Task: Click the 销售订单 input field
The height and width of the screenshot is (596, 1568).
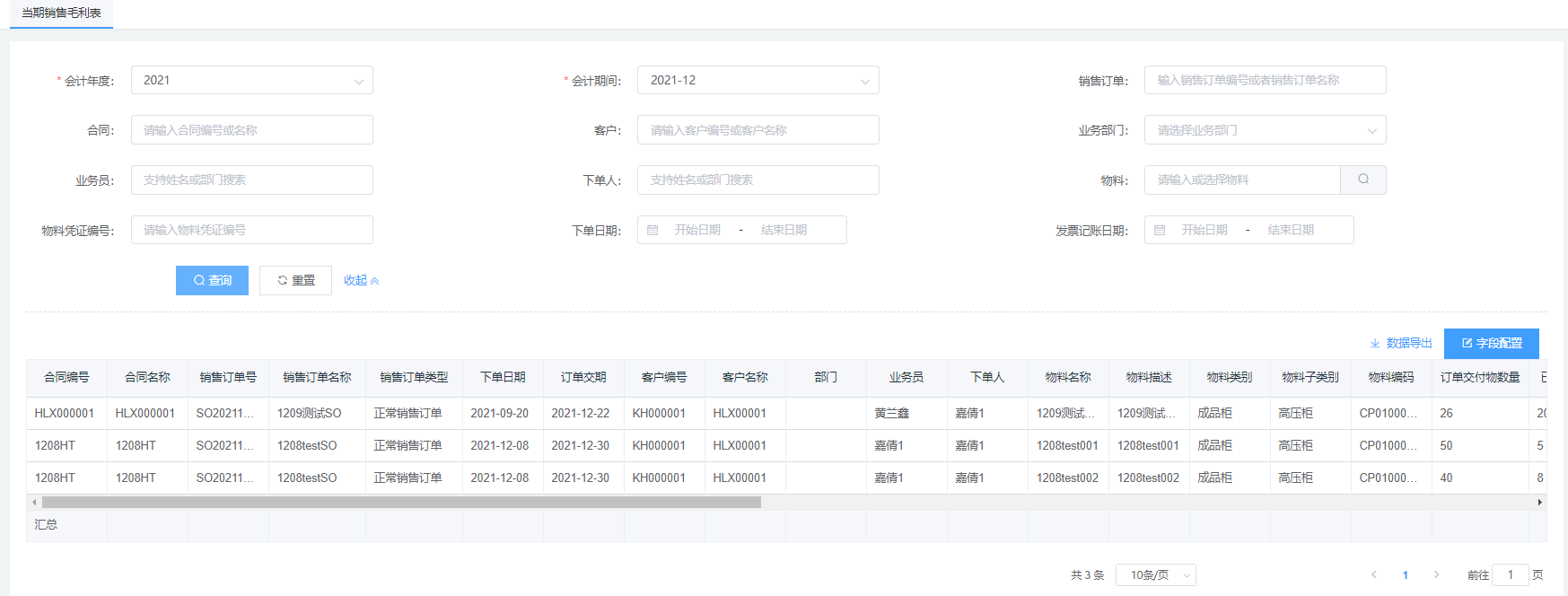Action: point(1264,80)
